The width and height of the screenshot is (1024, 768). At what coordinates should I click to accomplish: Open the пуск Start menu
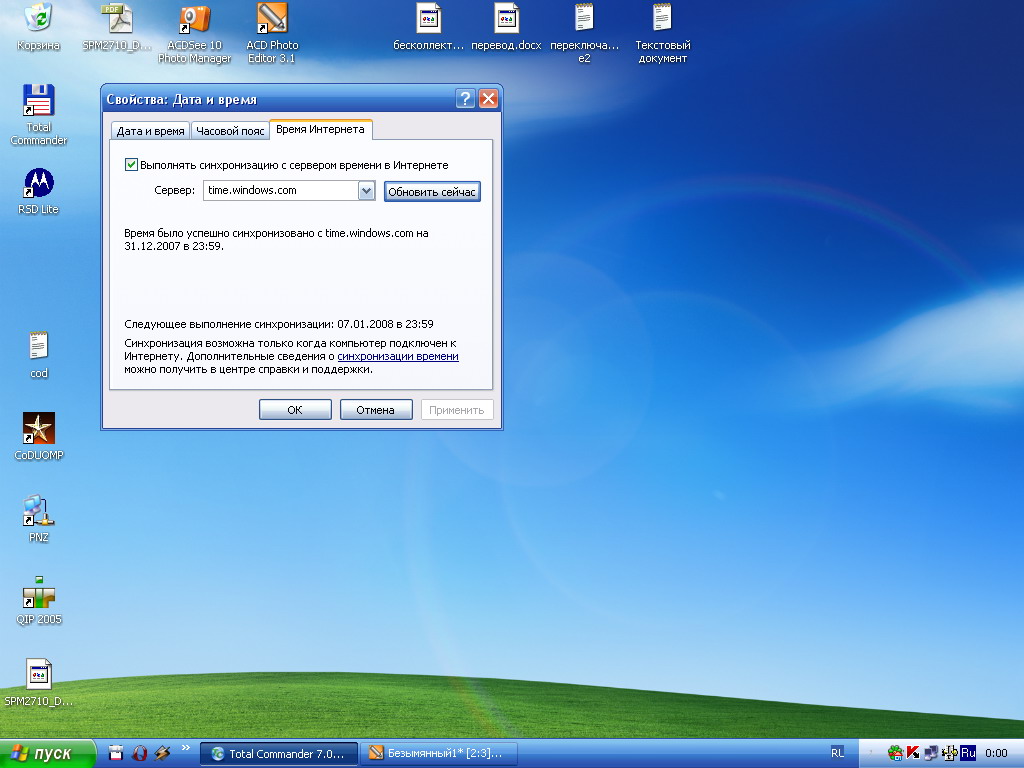click(47, 753)
